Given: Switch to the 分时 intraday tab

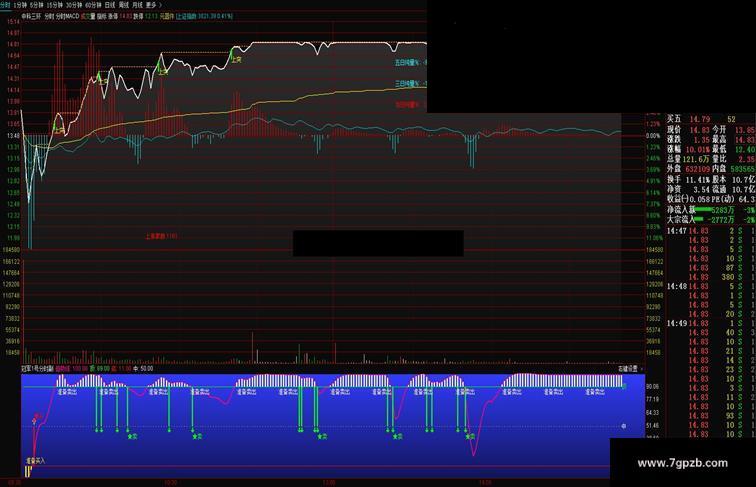Looking at the screenshot, I should coord(5,5).
